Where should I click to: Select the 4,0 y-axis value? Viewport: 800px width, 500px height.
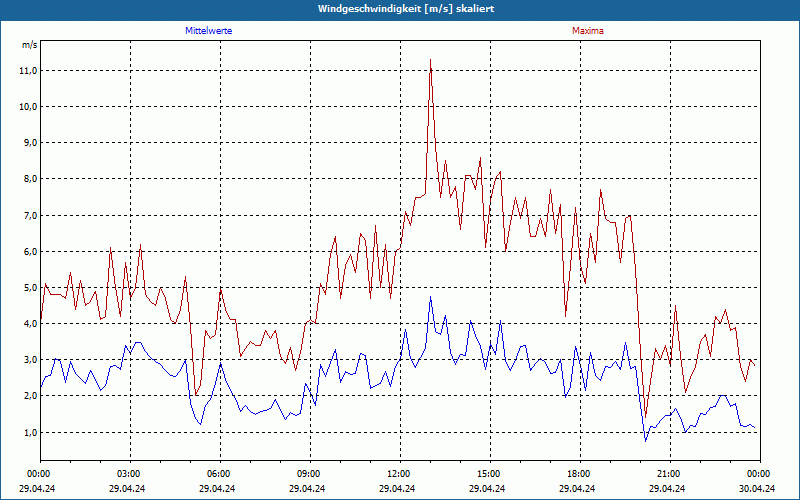(31, 323)
